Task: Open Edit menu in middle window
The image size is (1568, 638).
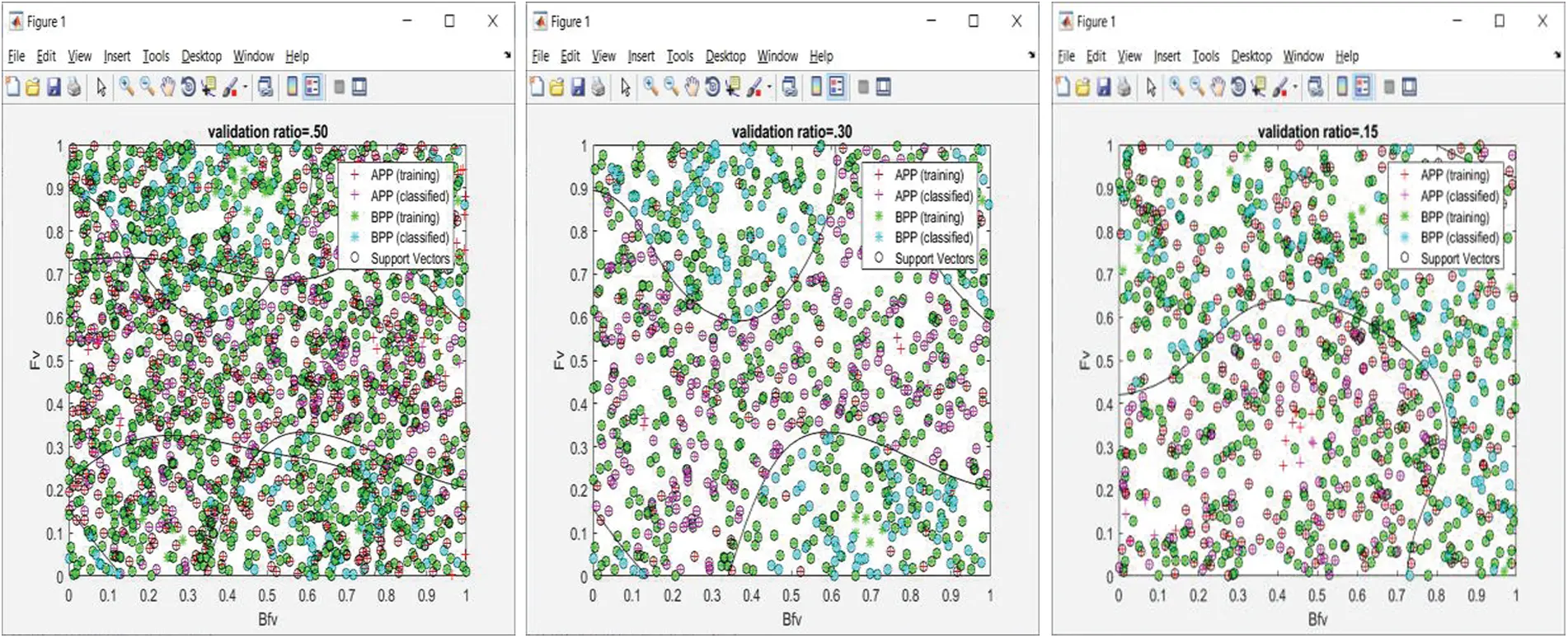Action: point(570,56)
